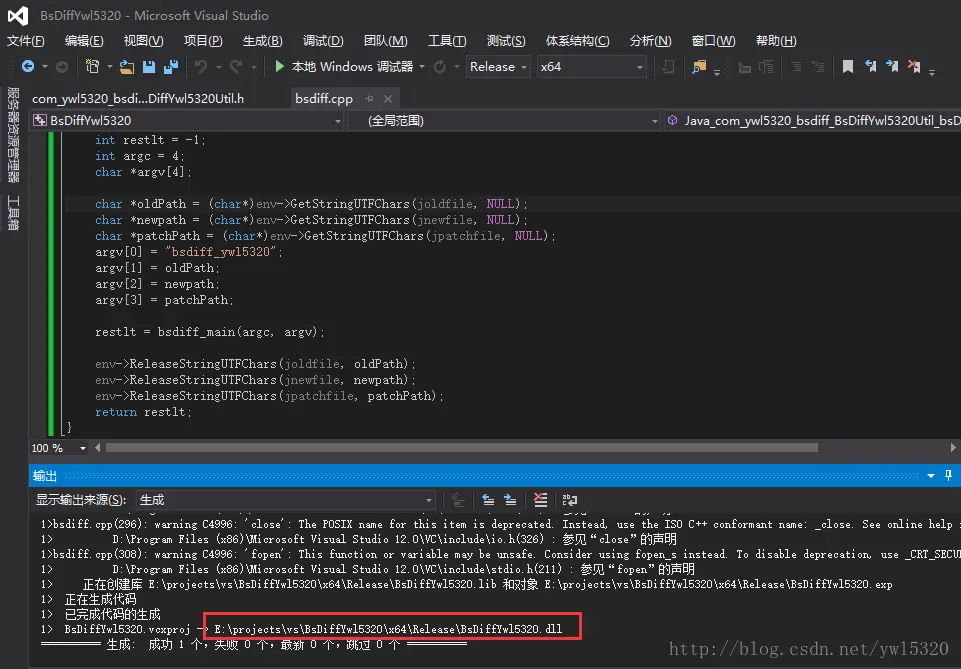Start debugging with the green play icon
This screenshot has width=961, height=669.
coord(279,66)
